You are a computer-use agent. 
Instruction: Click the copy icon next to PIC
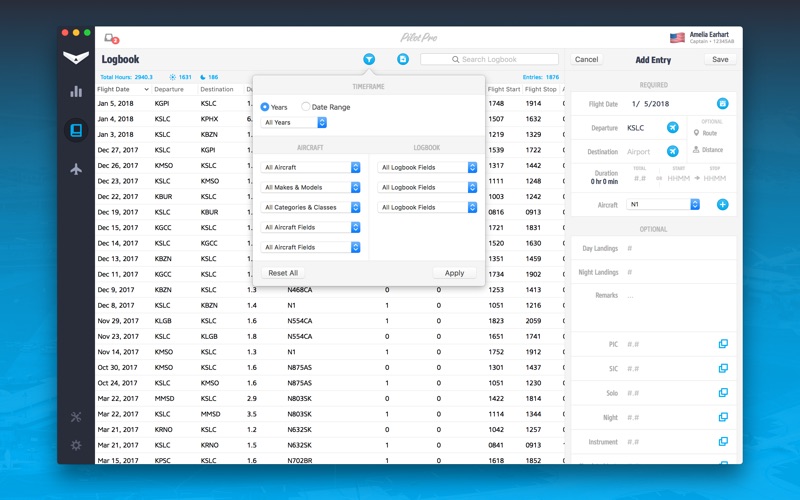click(x=723, y=344)
